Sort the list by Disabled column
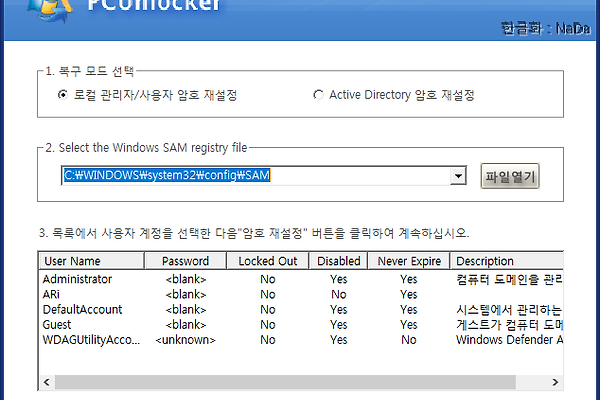The width and height of the screenshot is (600, 400). click(x=338, y=261)
